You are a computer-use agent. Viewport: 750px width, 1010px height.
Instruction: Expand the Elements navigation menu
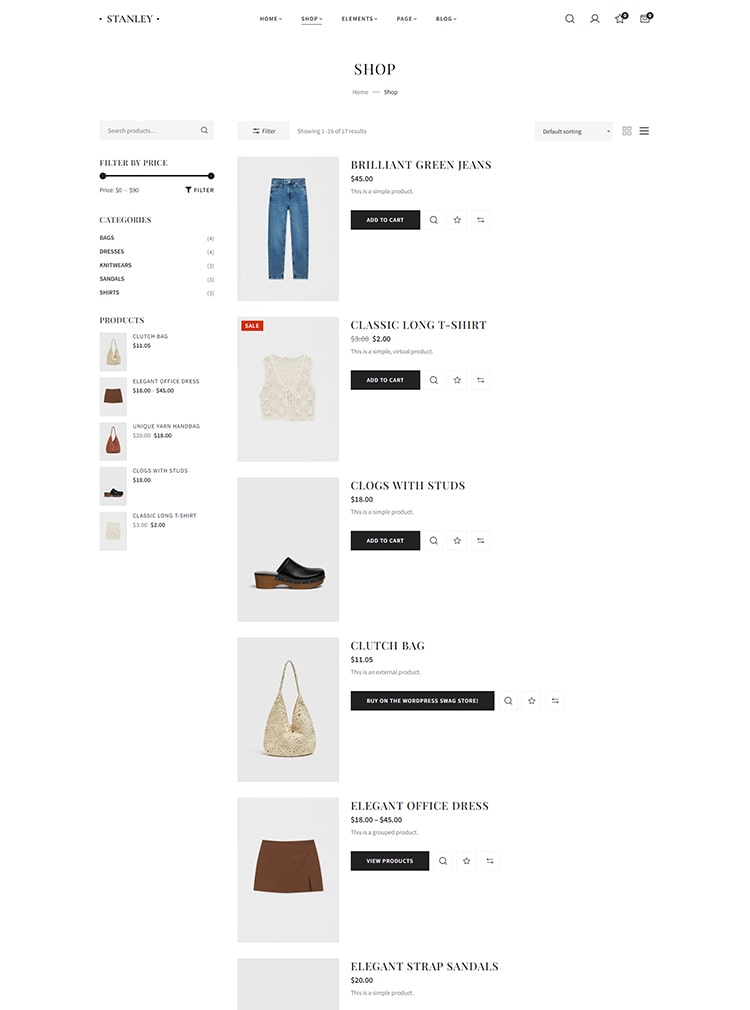360,19
